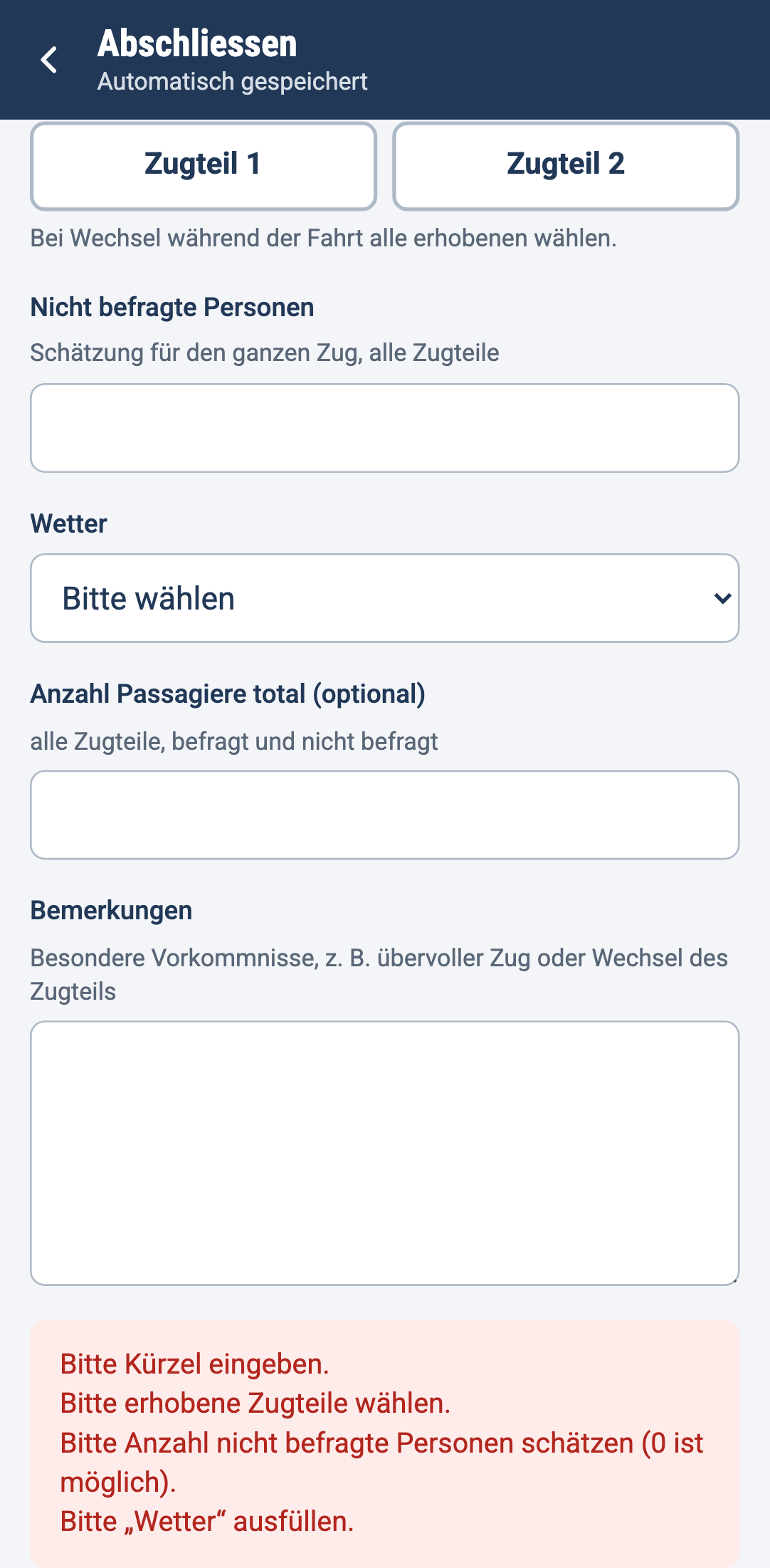Click the error about nicht befragte Personen schätzen

pos(382,1463)
